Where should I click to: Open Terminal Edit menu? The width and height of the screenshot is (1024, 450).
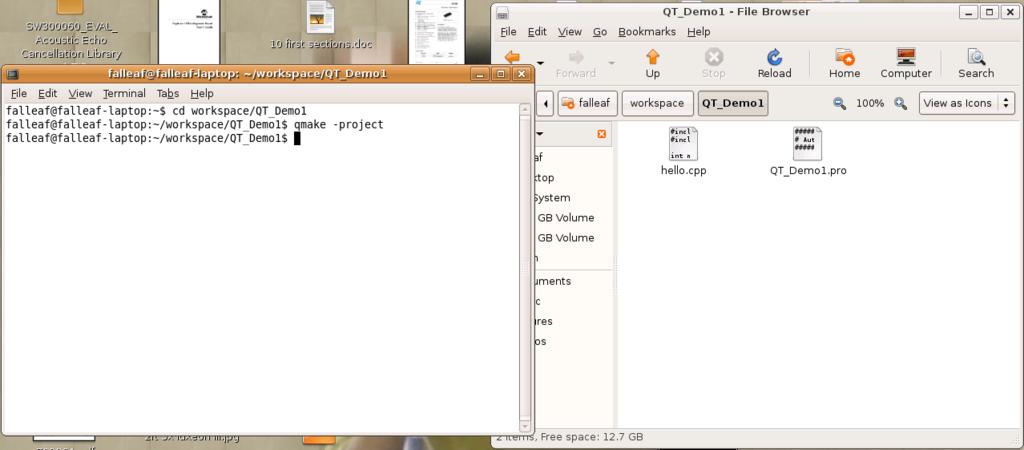pyautogui.click(x=48, y=93)
